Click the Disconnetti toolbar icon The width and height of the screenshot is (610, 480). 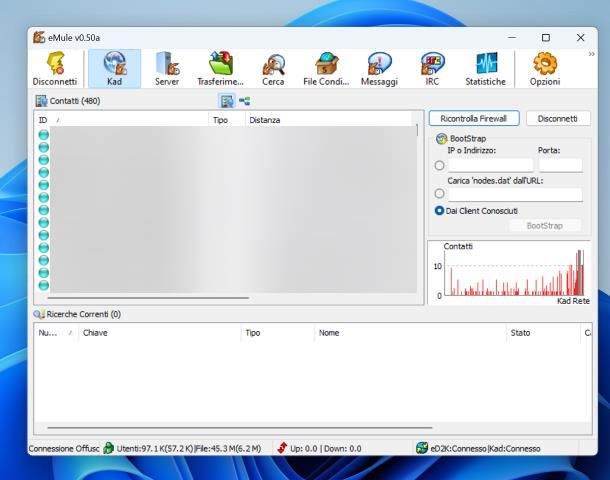[55, 68]
